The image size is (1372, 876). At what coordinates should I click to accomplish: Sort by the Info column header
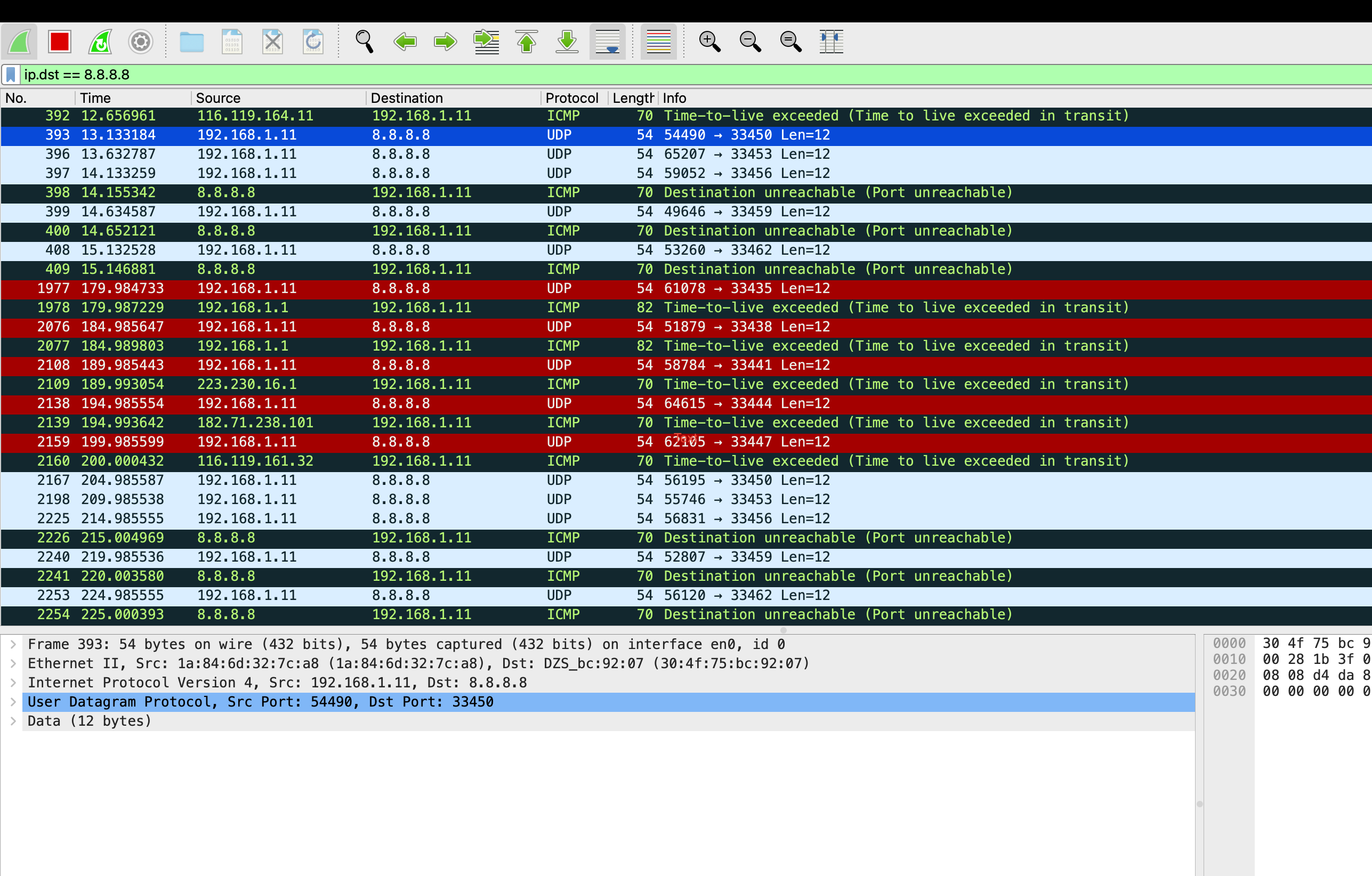click(1014, 98)
